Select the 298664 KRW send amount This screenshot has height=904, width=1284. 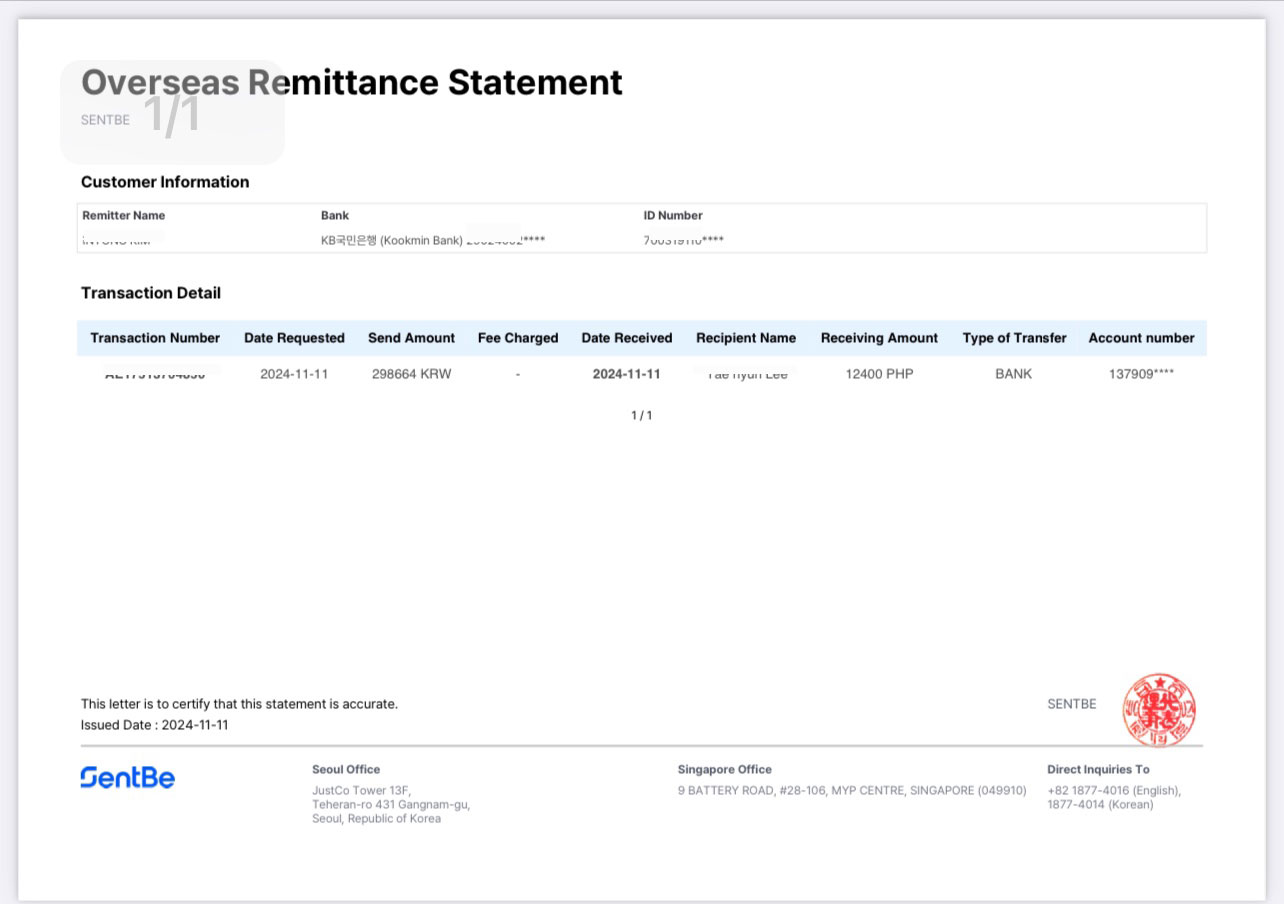point(411,374)
